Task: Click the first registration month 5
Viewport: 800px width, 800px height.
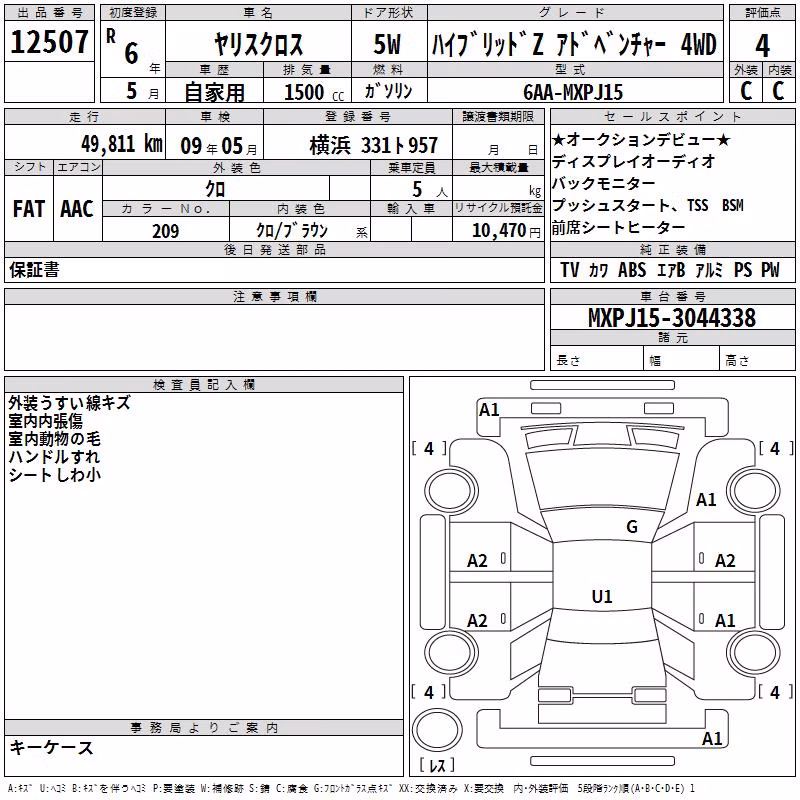Action: click(x=132, y=91)
